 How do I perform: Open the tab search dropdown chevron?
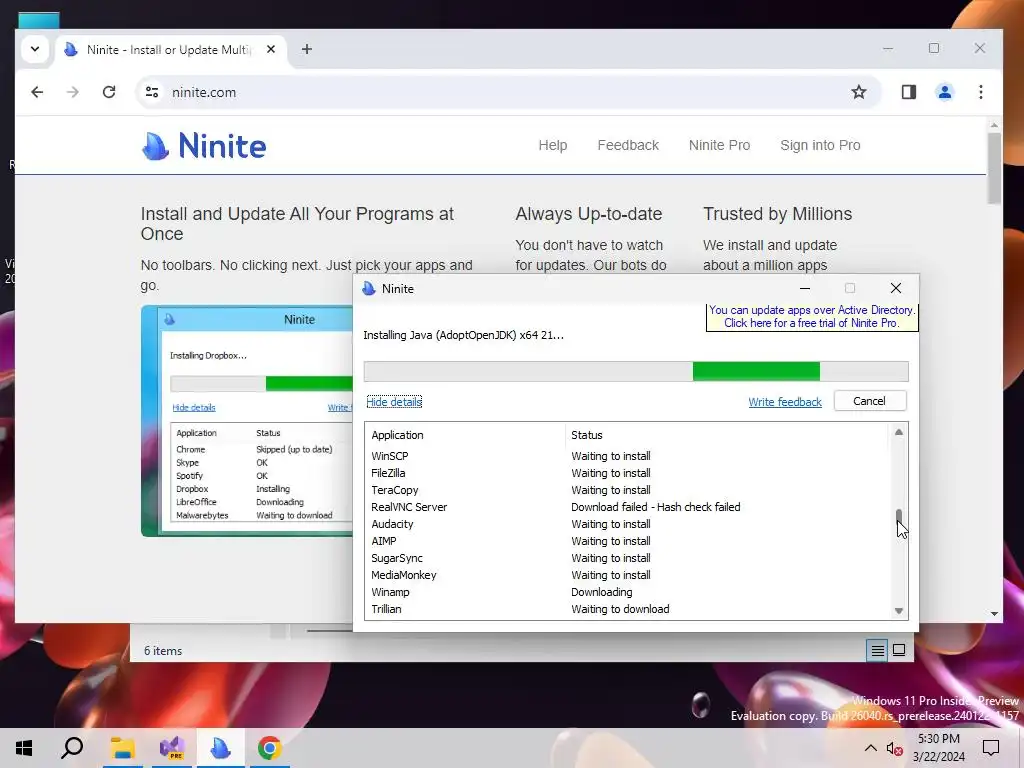click(35, 49)
